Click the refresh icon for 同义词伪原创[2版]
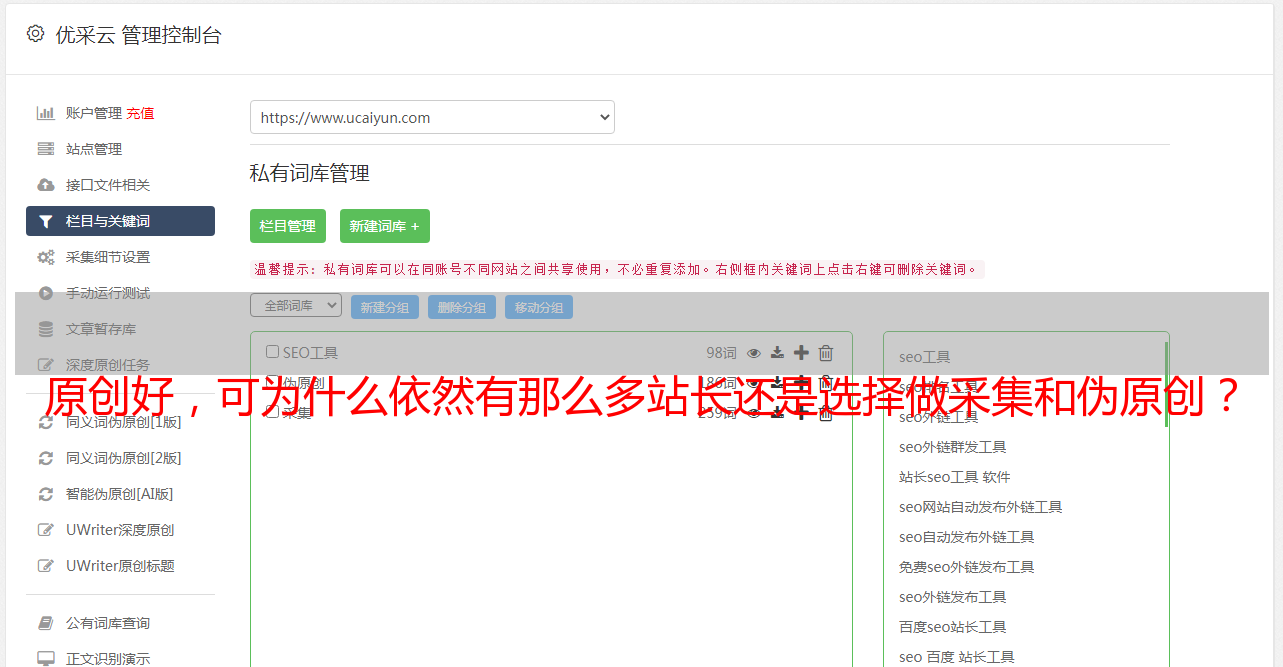 (46, 458)
